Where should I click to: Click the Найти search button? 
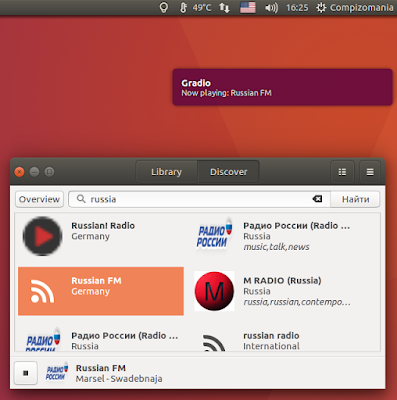tap(355, 199)
